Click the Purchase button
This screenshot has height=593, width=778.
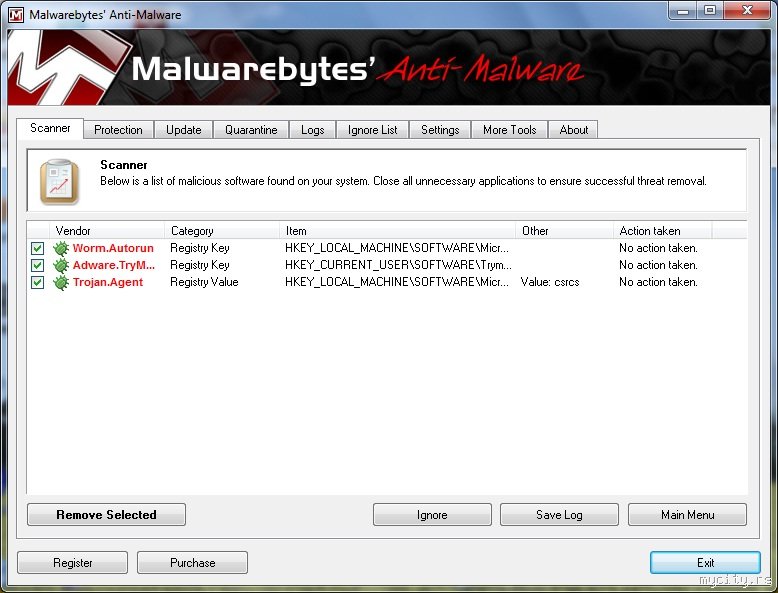click(x=193, y=563)
